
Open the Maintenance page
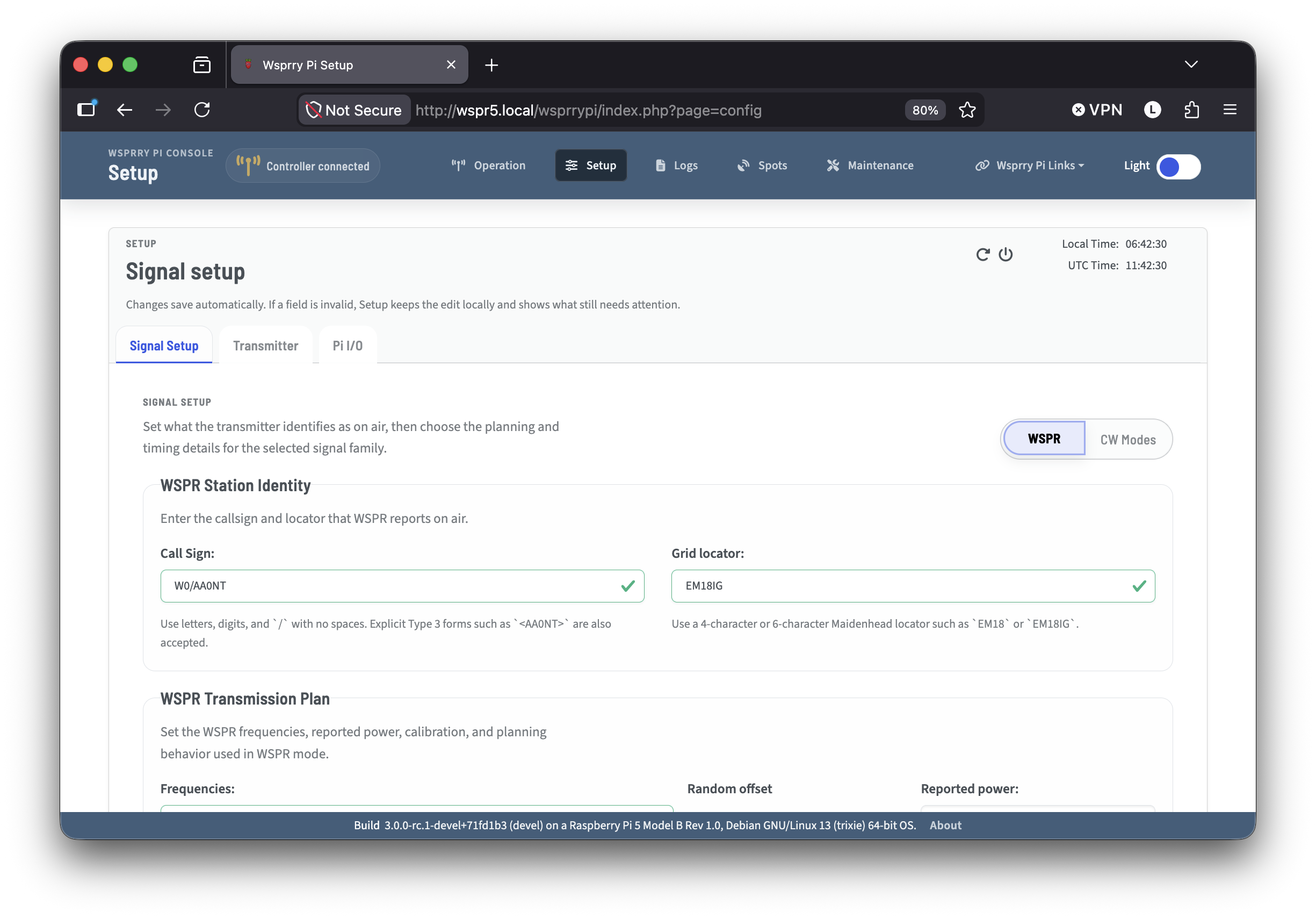(x=870, y=166)
